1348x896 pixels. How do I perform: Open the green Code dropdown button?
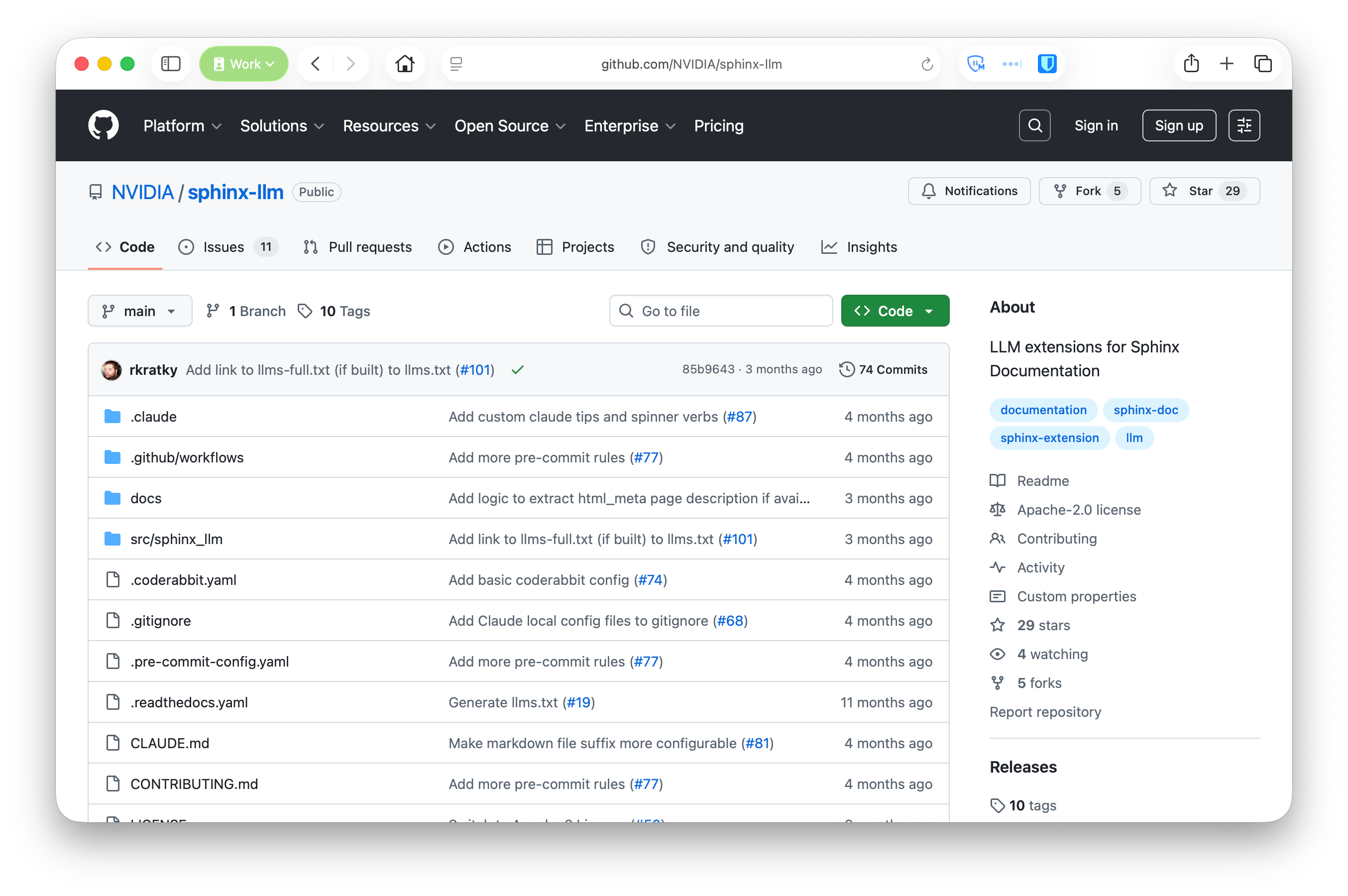click(x=895, y=311)
